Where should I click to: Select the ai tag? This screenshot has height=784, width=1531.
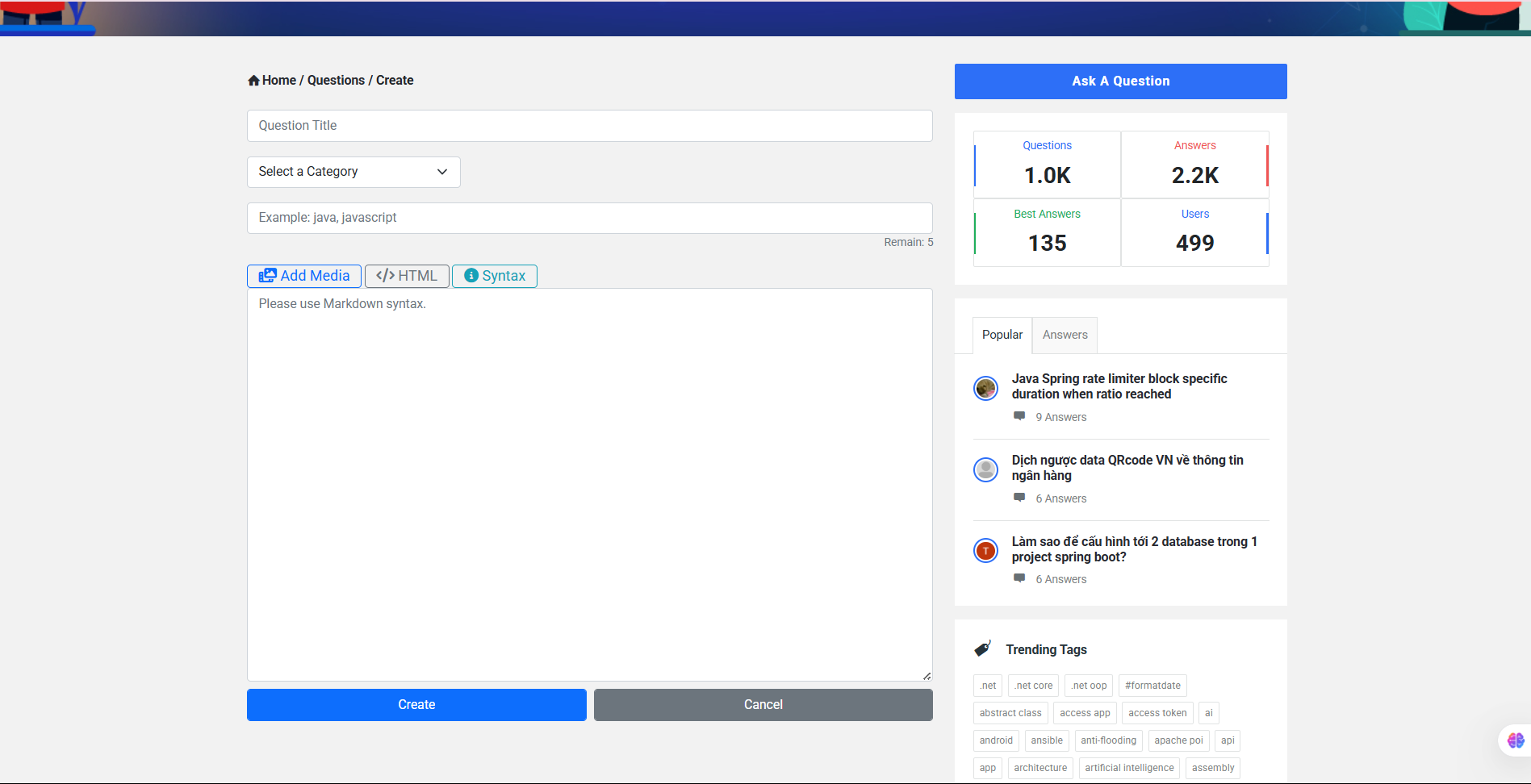[1208, 713]
